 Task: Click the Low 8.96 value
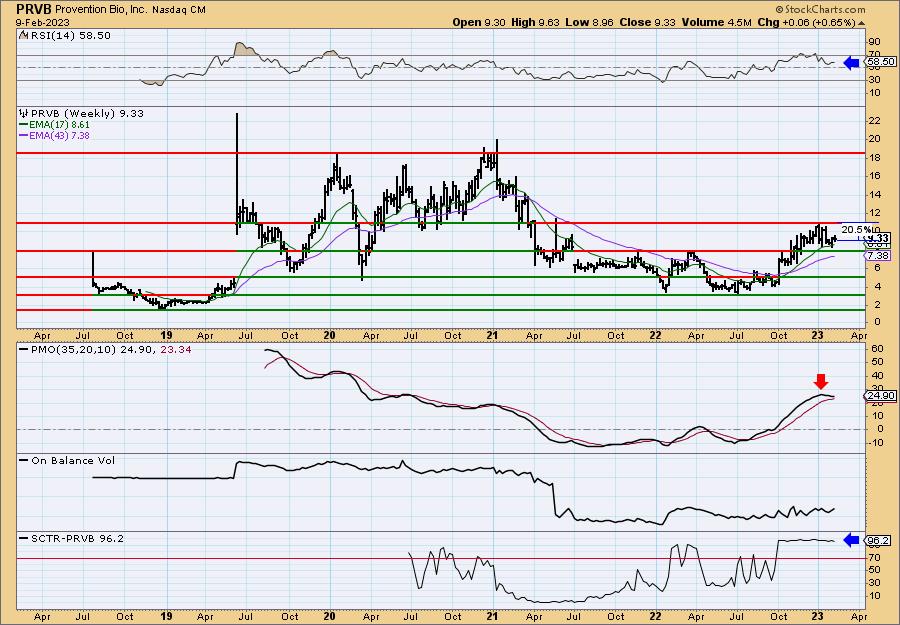point(589,22)
